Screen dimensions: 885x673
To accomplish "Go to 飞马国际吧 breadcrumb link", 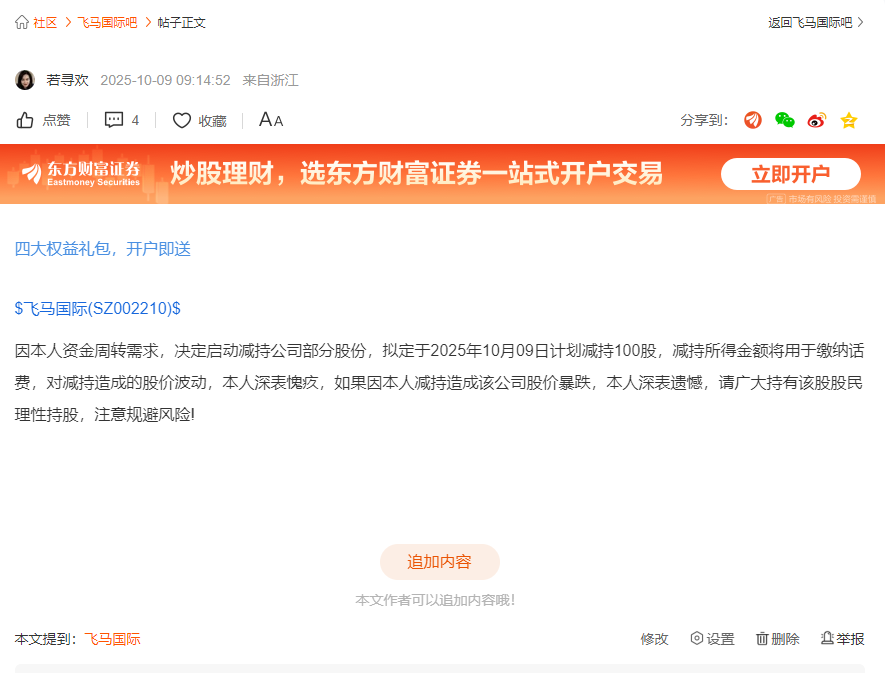I will 107,23.
